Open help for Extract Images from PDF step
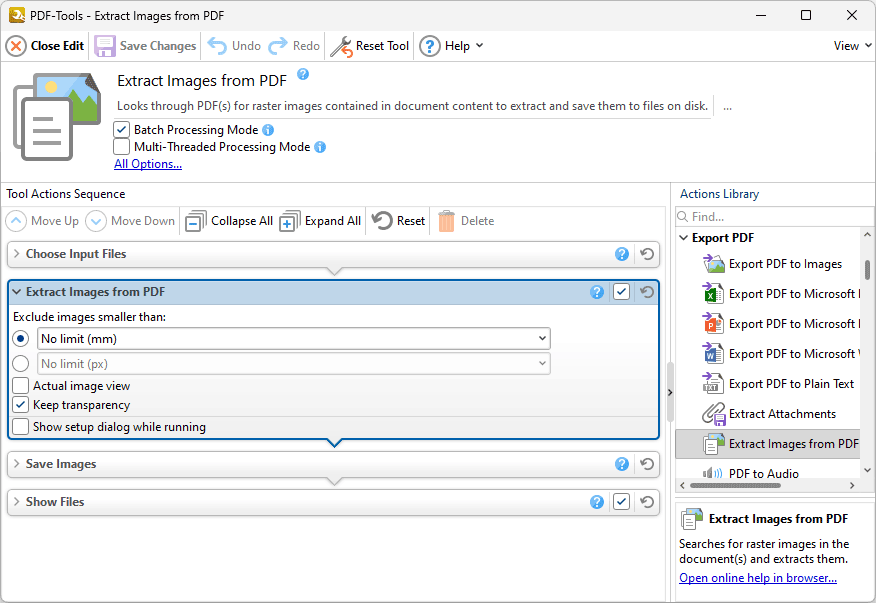Image resolution: width=876 pixels, height=603 pixels. pyautogui.click(x=597, y=292)
